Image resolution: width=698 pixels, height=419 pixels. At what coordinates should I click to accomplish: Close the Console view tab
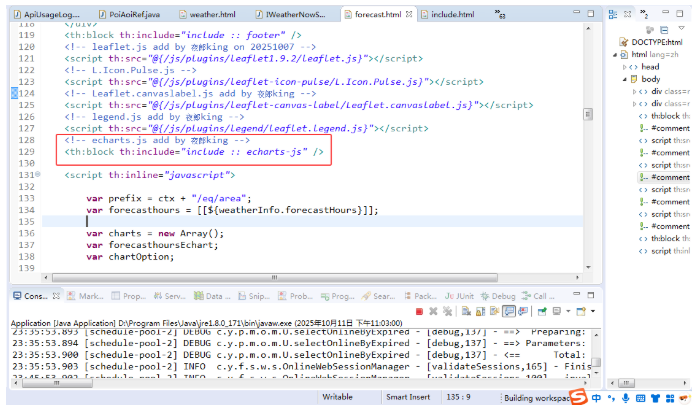(56, 296)
